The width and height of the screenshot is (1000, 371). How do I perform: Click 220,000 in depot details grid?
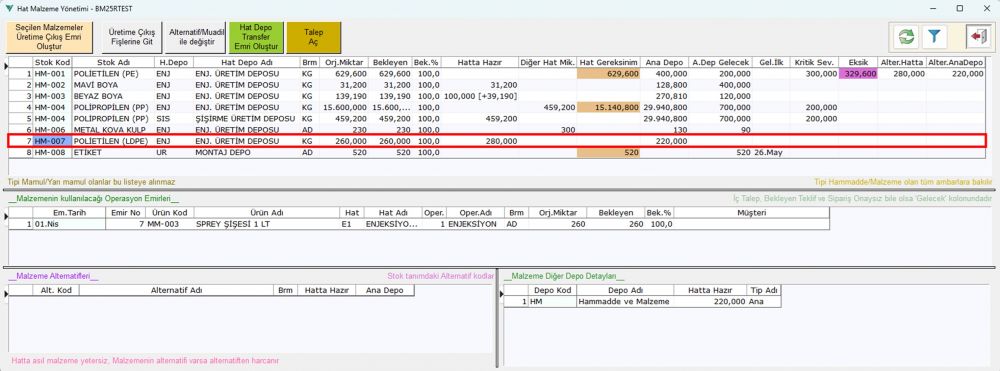tap(709, 302)
